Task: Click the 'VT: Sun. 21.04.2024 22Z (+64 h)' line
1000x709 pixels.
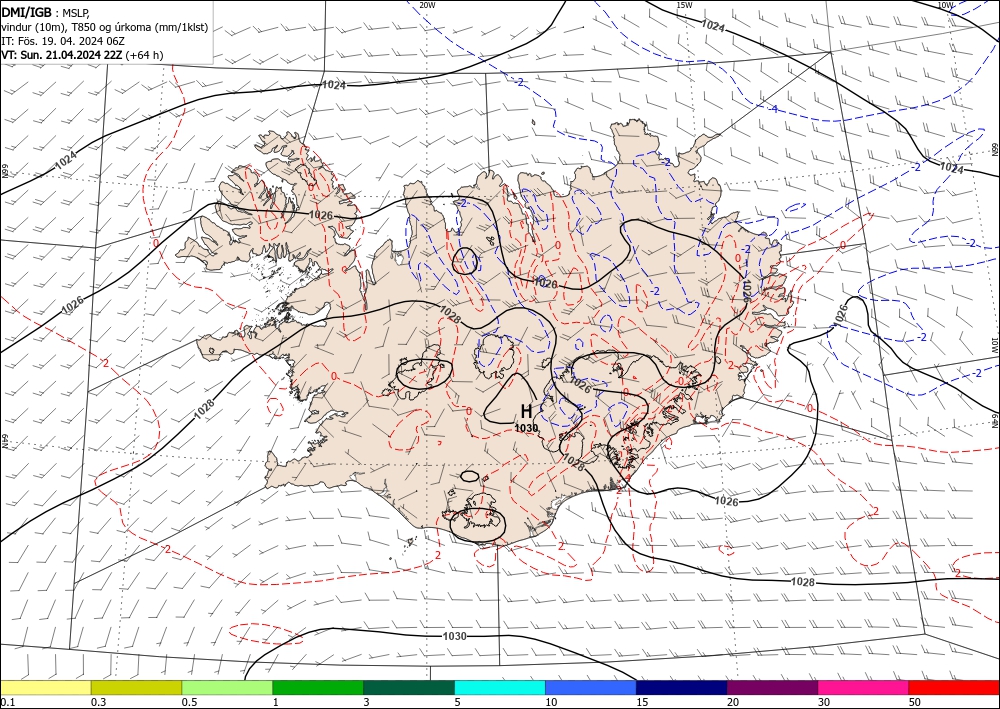Action: 82,55
